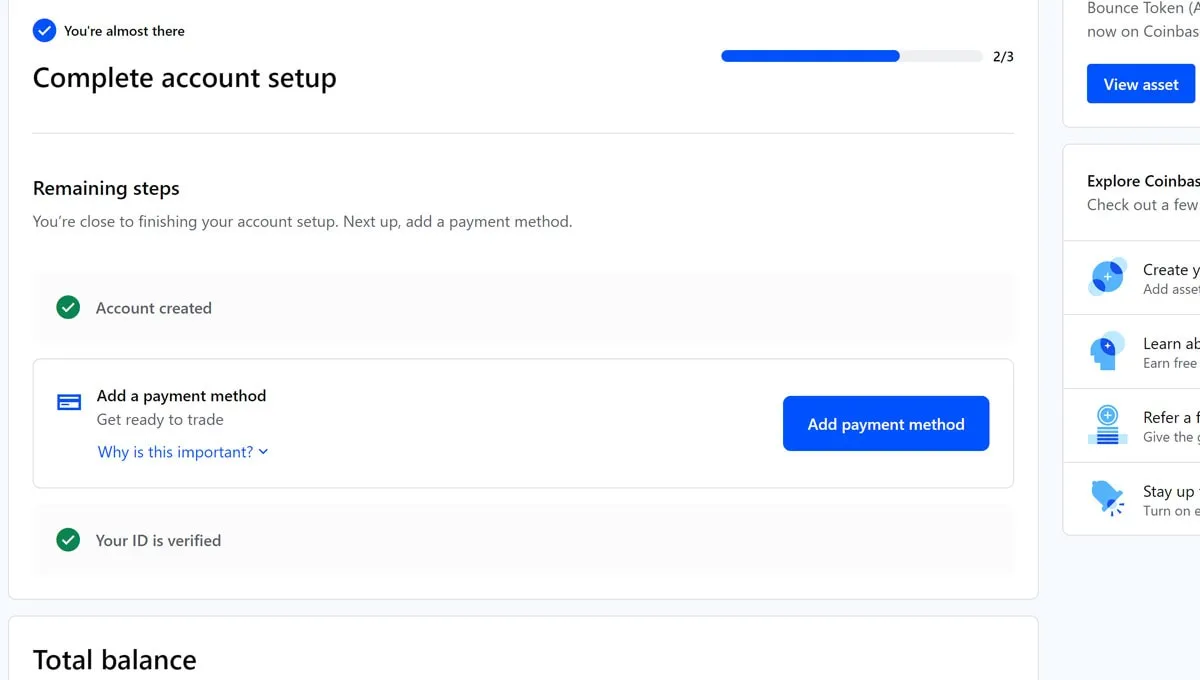Click the credit card icon for payment method
Screen dimensions: 1200x680
coord(69,402)
